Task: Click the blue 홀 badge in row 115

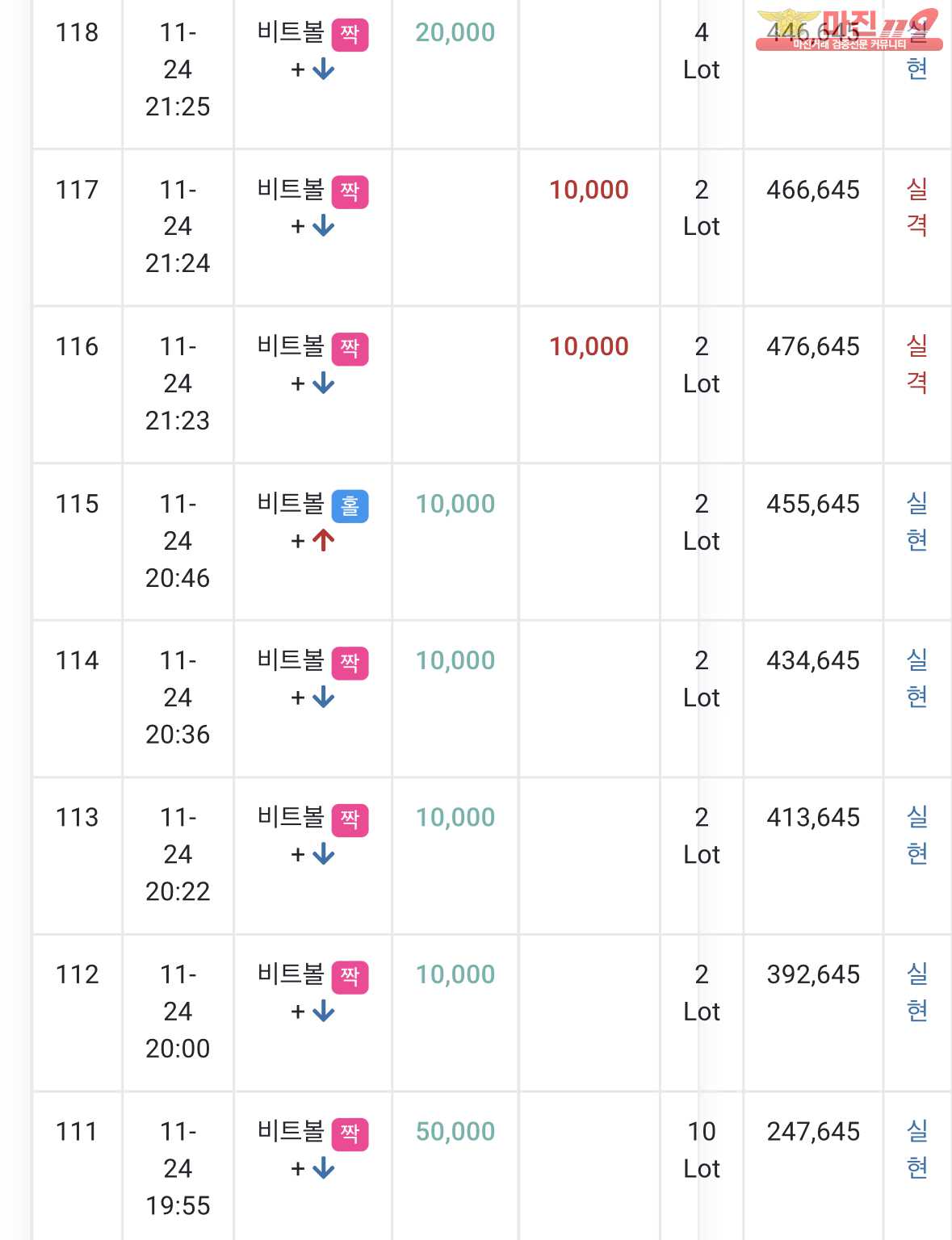Action: pos(350,506)
